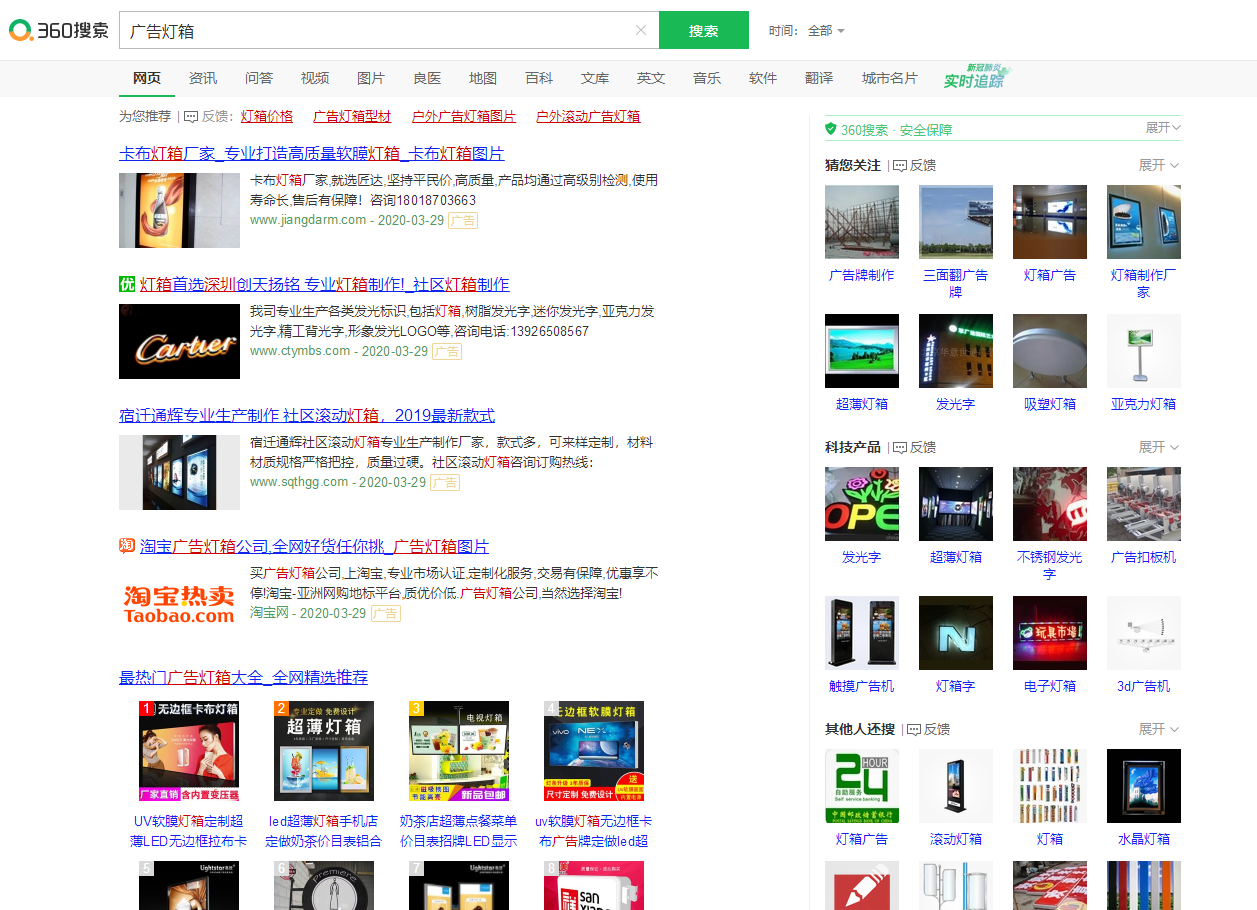This screenshot has height=910, width=1257.
Task: Click the orange 淘 Taobao badge icon
Action: click(x=127, y=546)
